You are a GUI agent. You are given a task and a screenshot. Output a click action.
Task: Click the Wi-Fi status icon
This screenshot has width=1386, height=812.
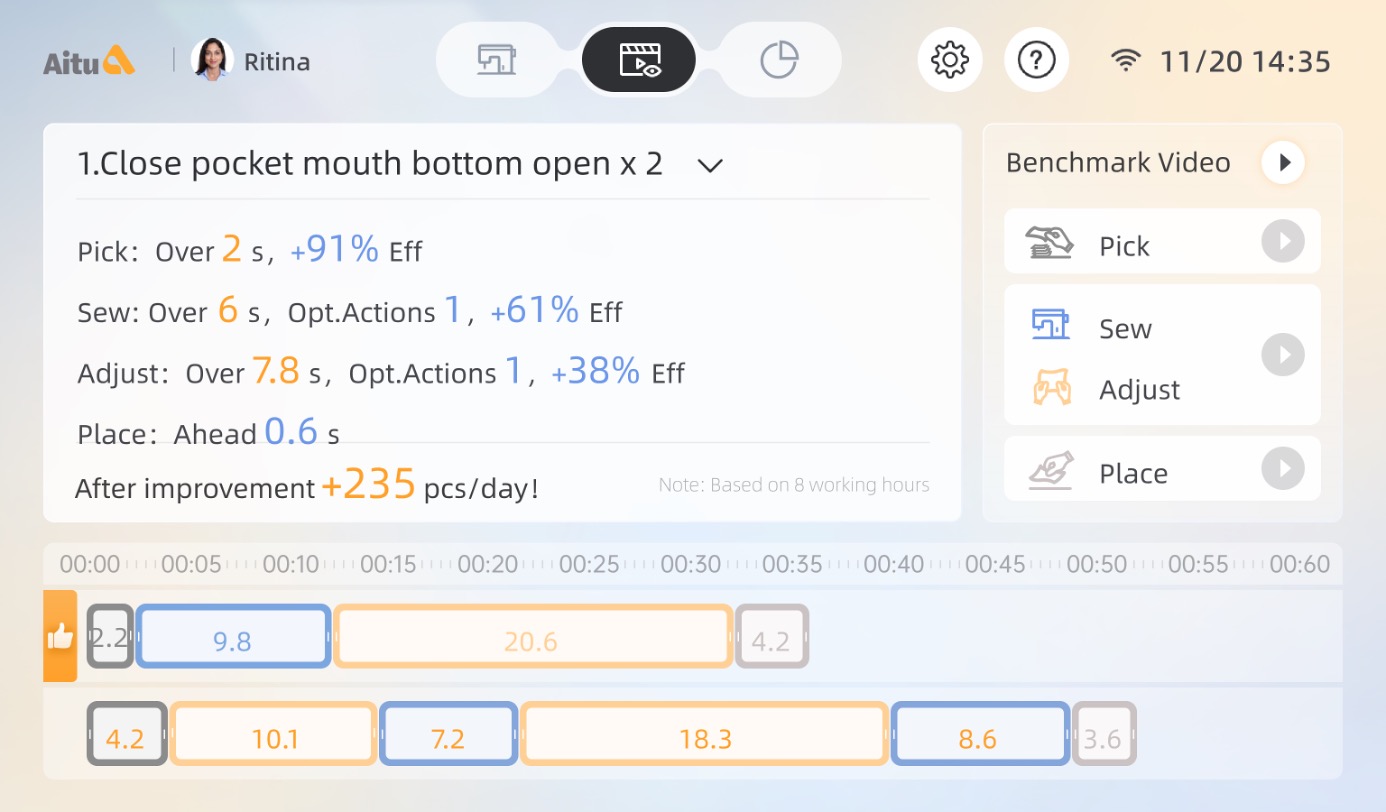1126,61
